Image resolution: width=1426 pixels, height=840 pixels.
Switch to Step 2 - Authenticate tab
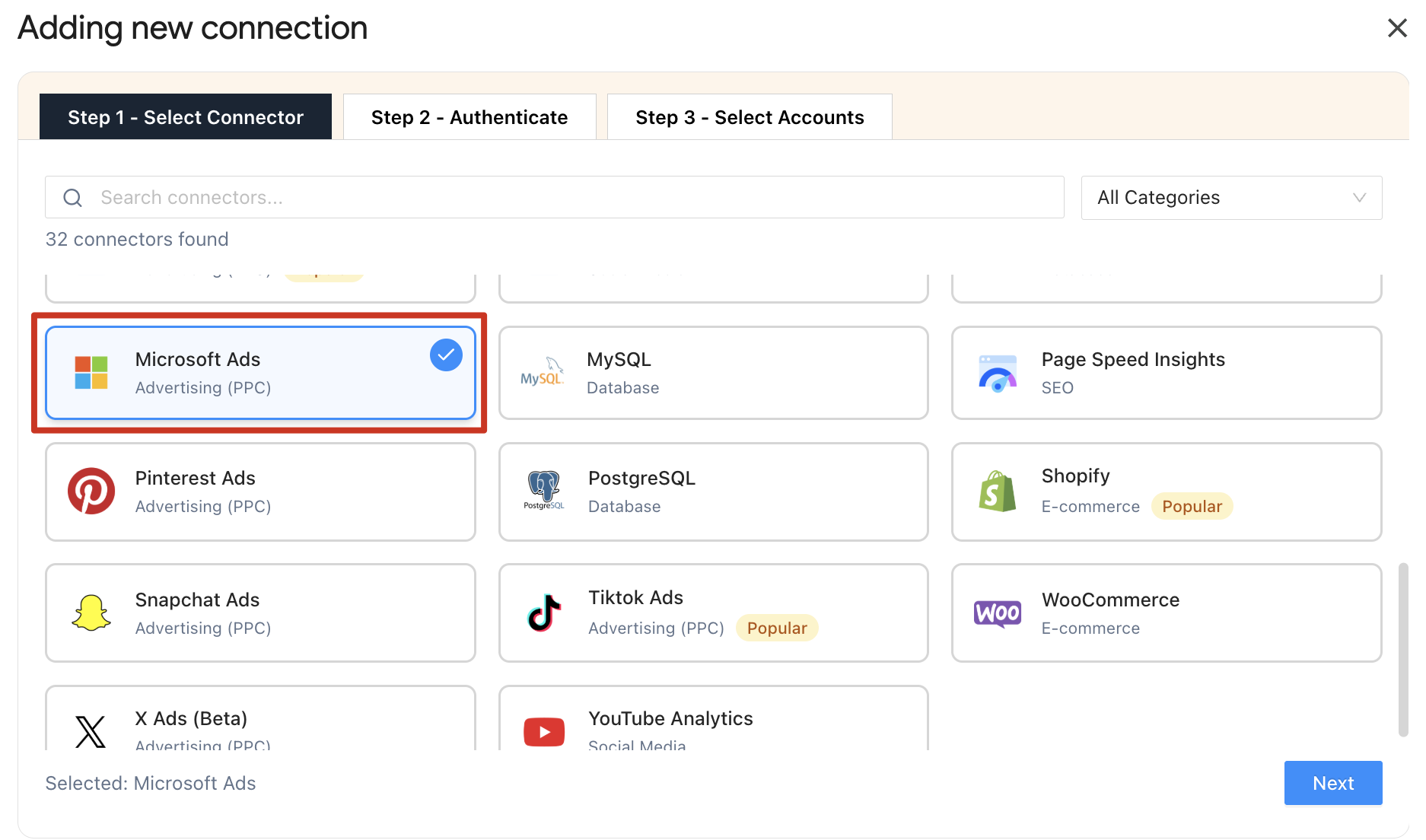[x=469, y=117]
